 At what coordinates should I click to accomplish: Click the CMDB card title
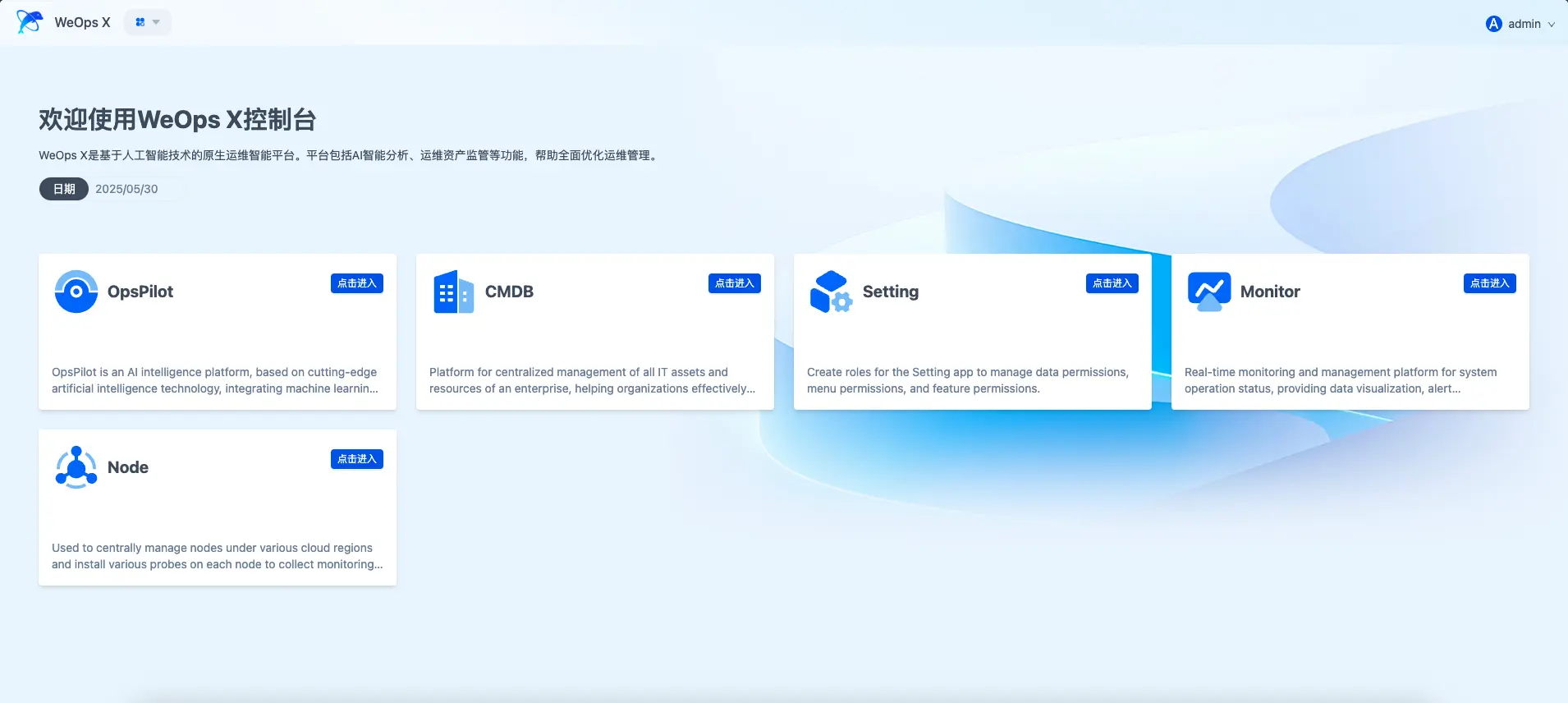pos(509,292)
